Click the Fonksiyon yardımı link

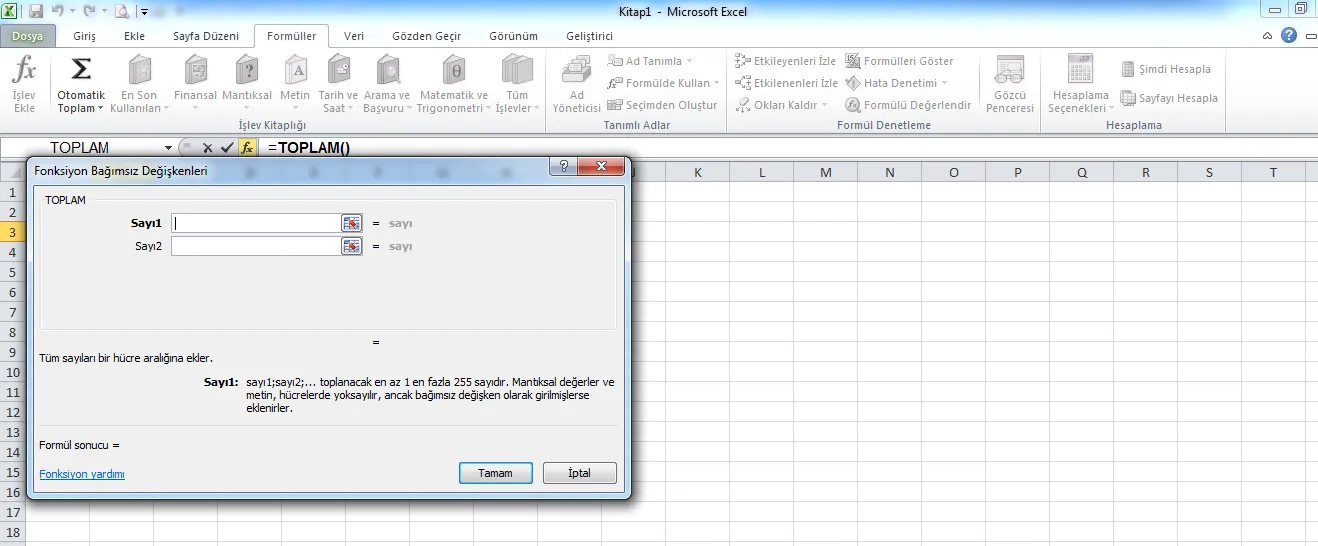click(x=82, y=474)
